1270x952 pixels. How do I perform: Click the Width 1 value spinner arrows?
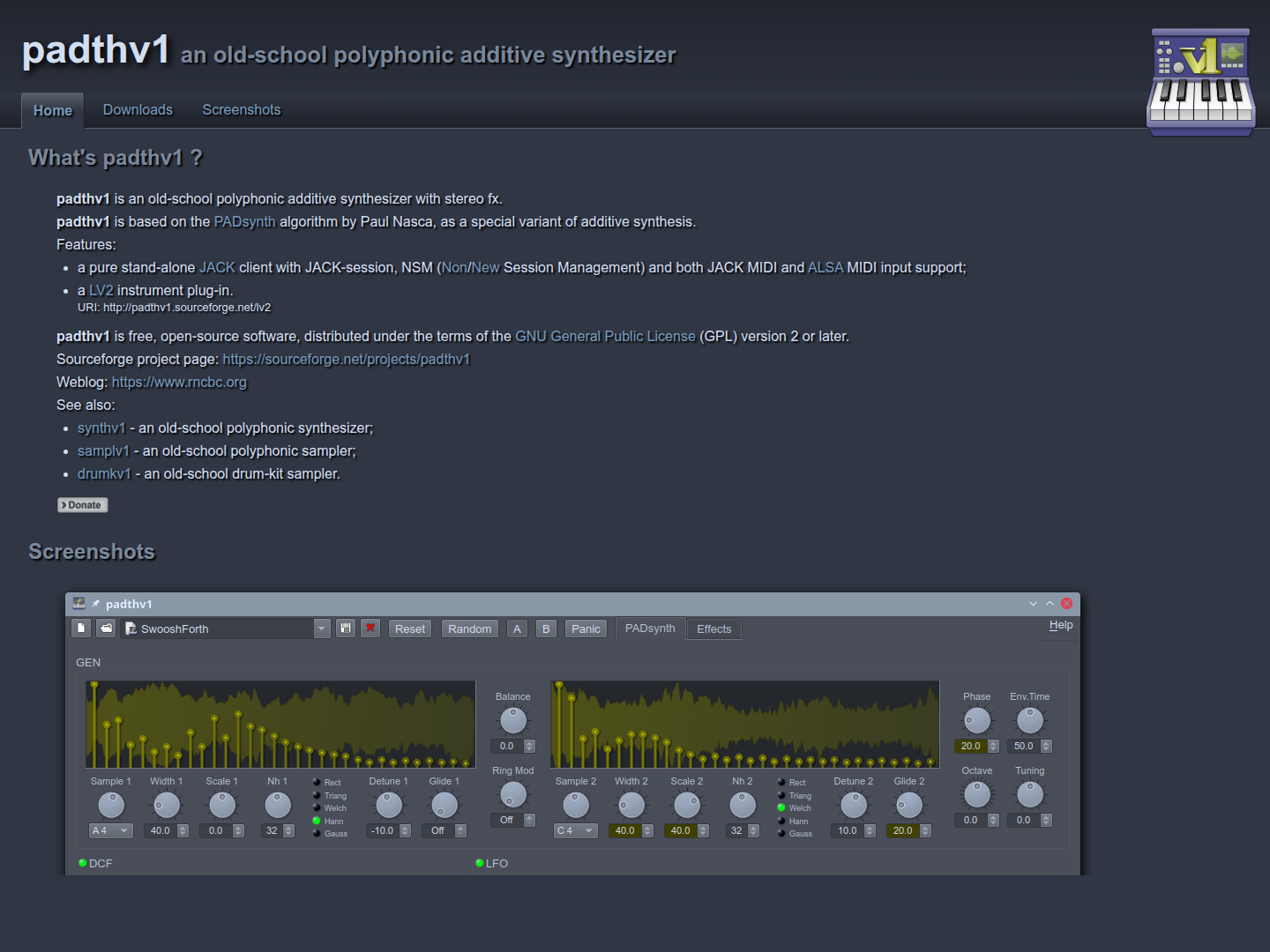pos(183,830)
